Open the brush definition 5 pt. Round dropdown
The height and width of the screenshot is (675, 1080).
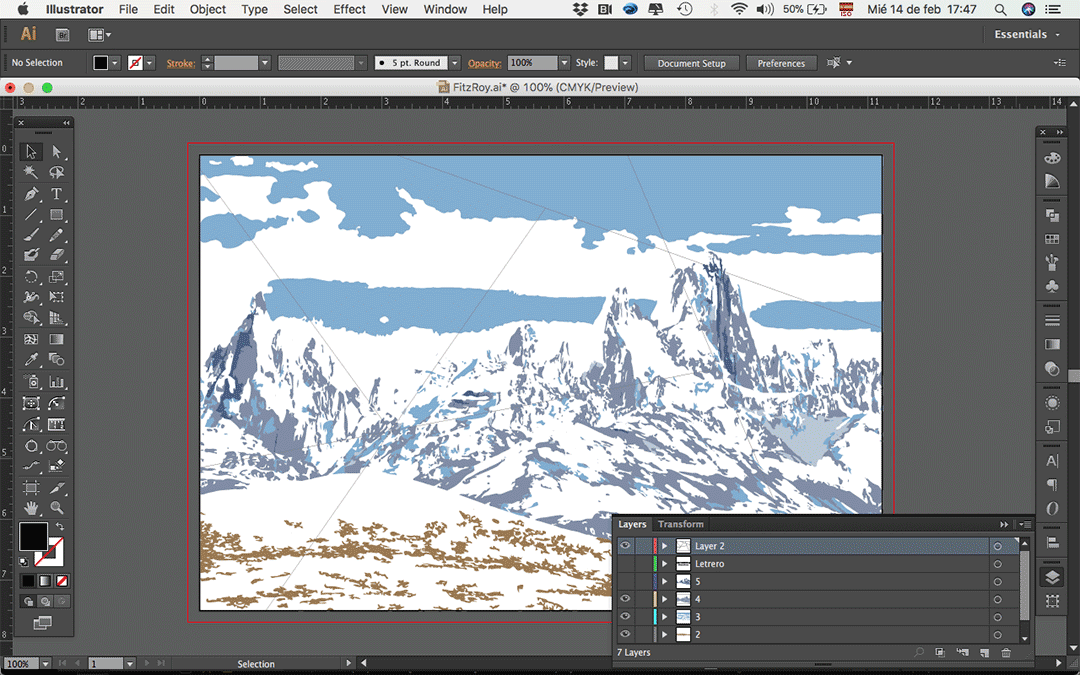[454, 63]
